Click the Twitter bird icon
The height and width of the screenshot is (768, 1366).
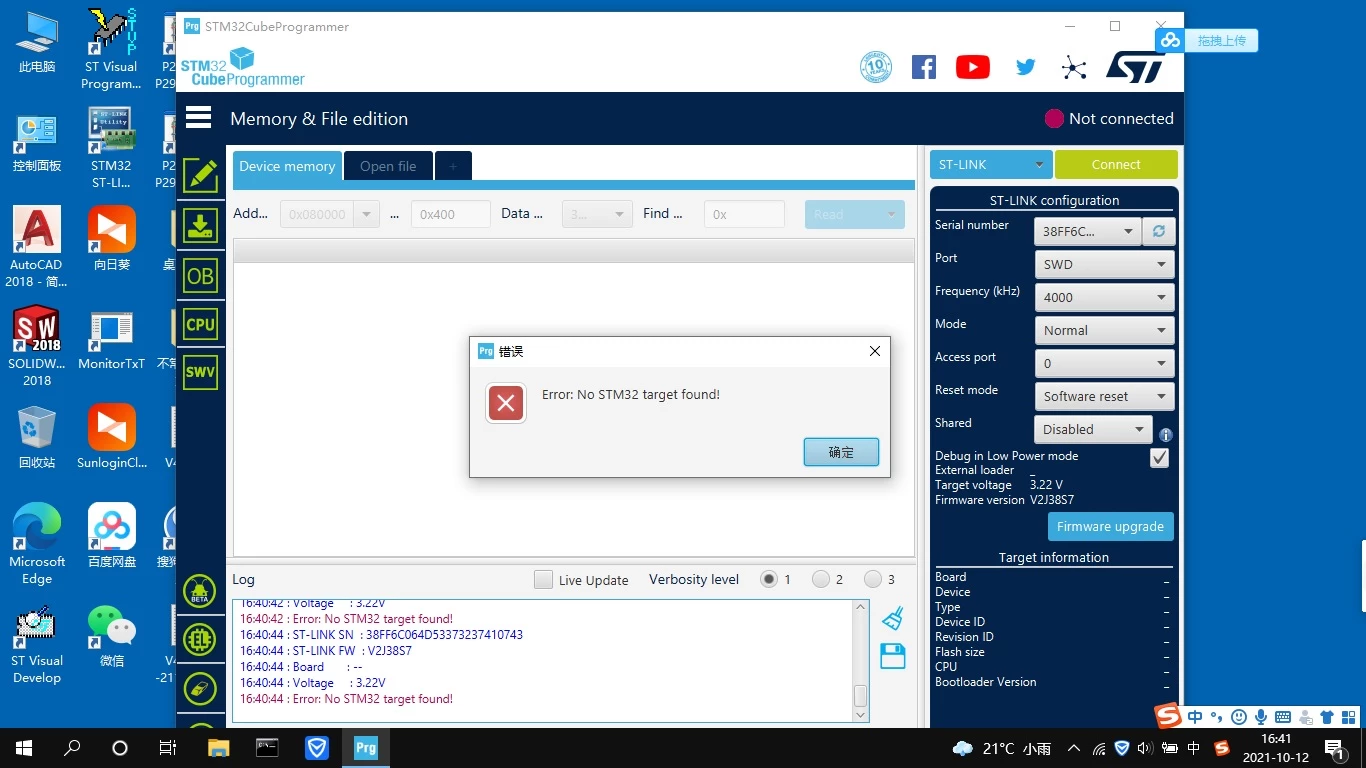1025,67
